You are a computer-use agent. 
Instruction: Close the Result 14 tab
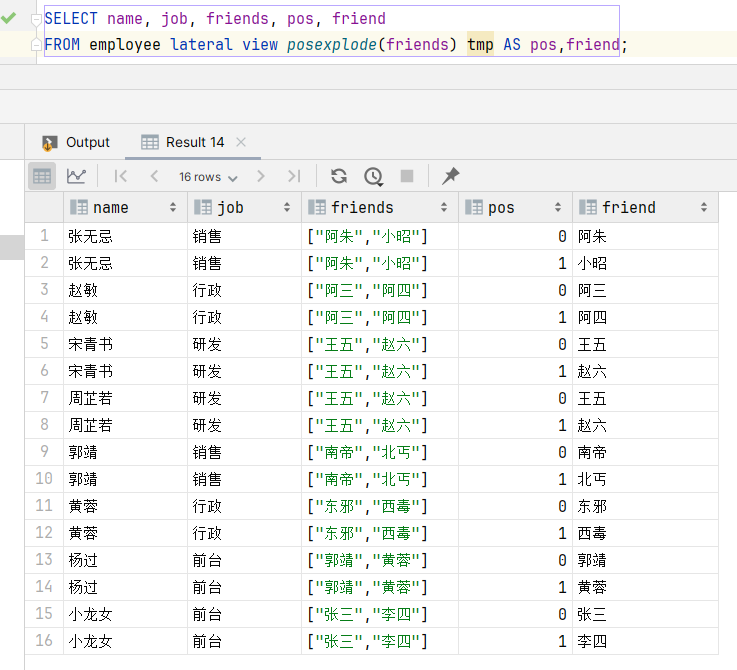pyautogui.click(x=241, y=142)
